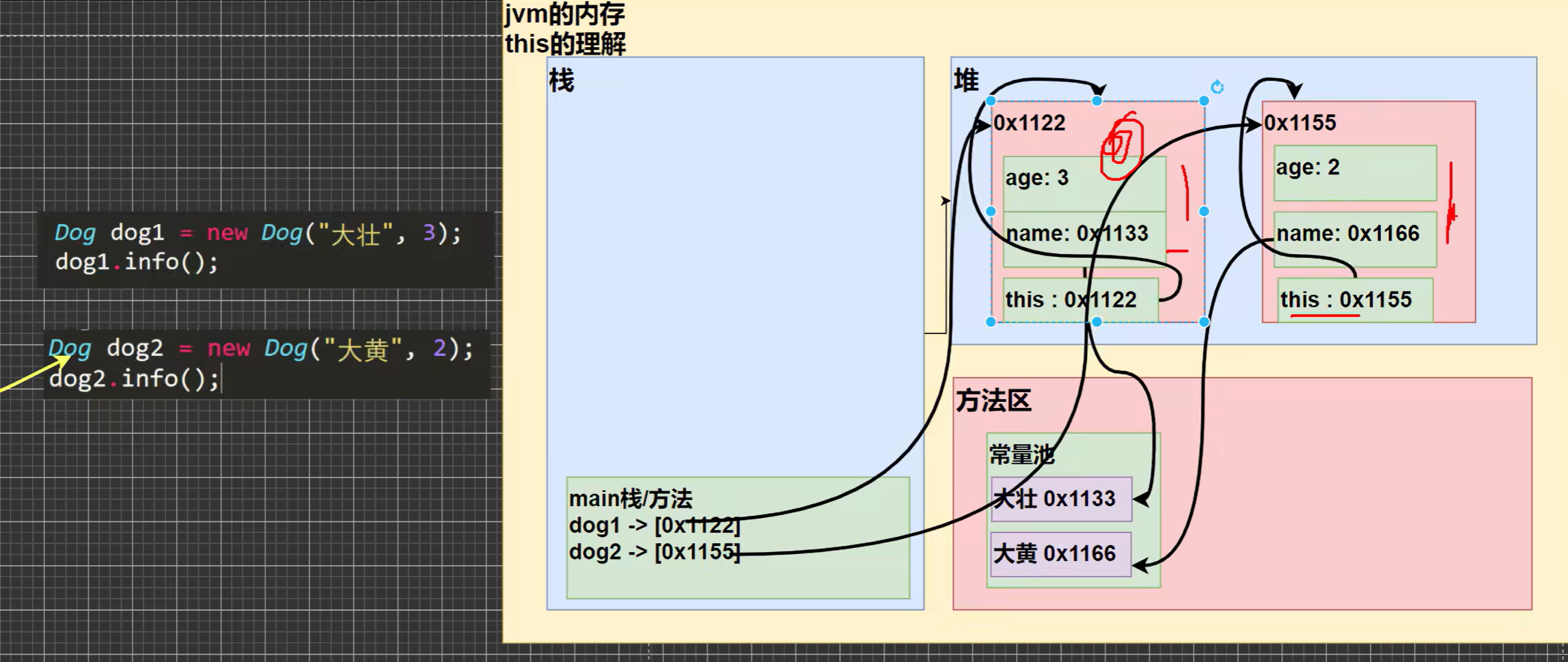
Task: Click the 常量池 label
Action: (x=1022, y=454)
